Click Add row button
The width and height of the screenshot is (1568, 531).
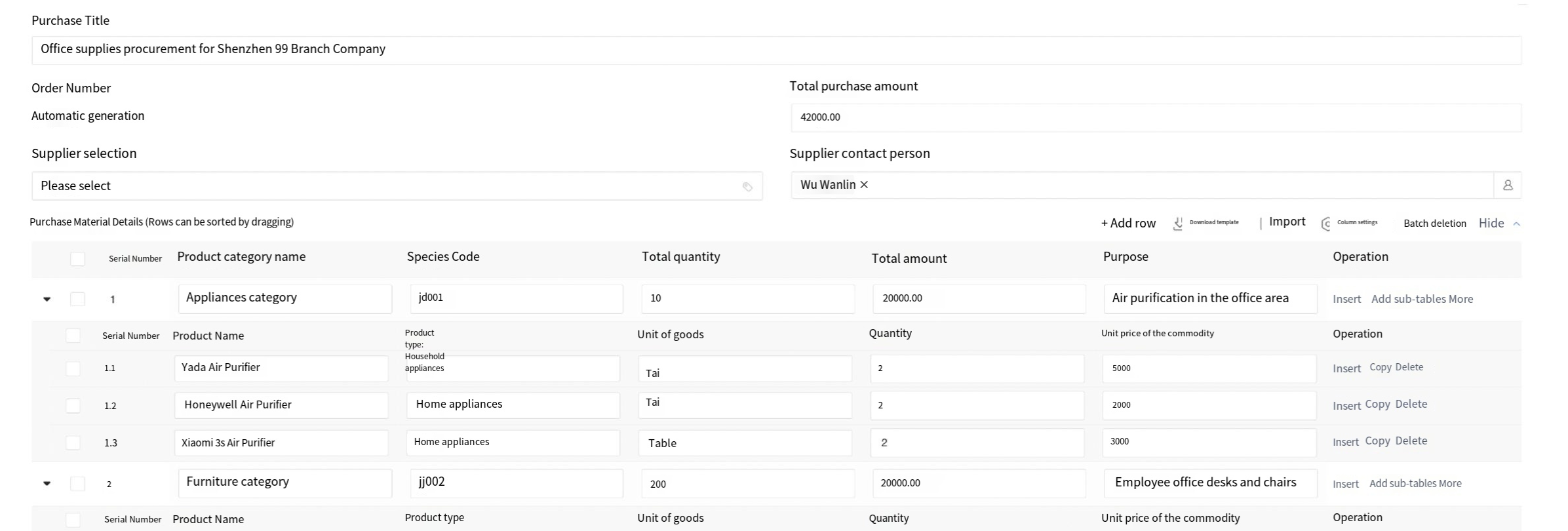click(1128, 223)
